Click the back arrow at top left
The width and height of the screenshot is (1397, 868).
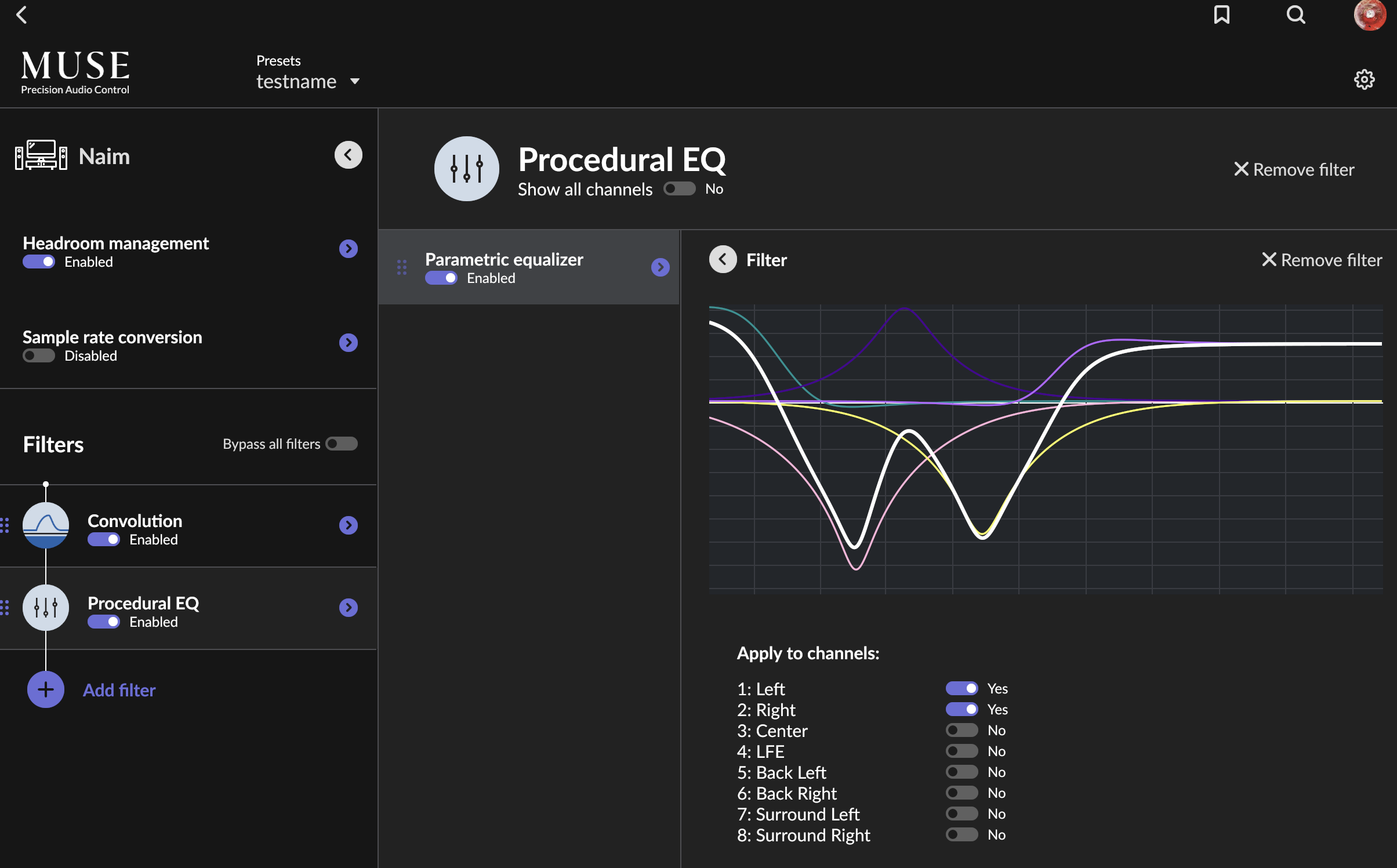22,15
